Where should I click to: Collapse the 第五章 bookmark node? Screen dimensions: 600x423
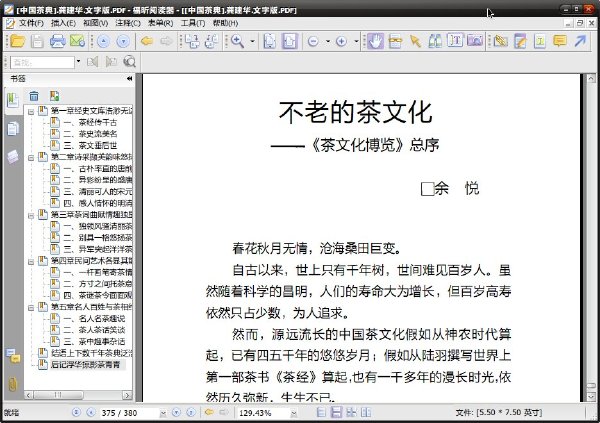click(31, 308)
